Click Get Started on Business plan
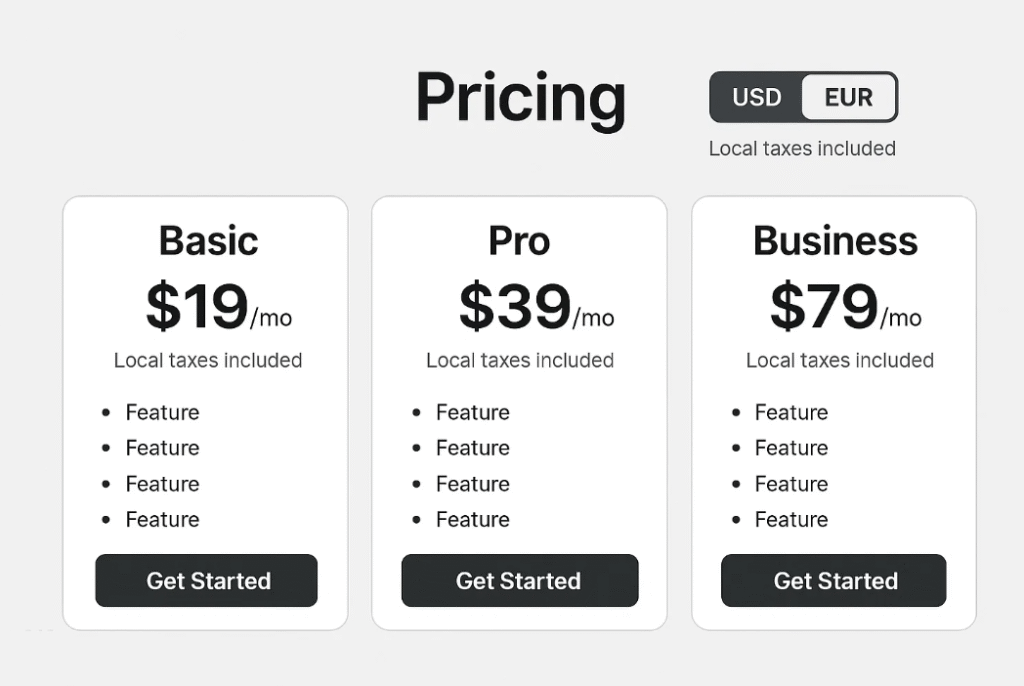 833,580
